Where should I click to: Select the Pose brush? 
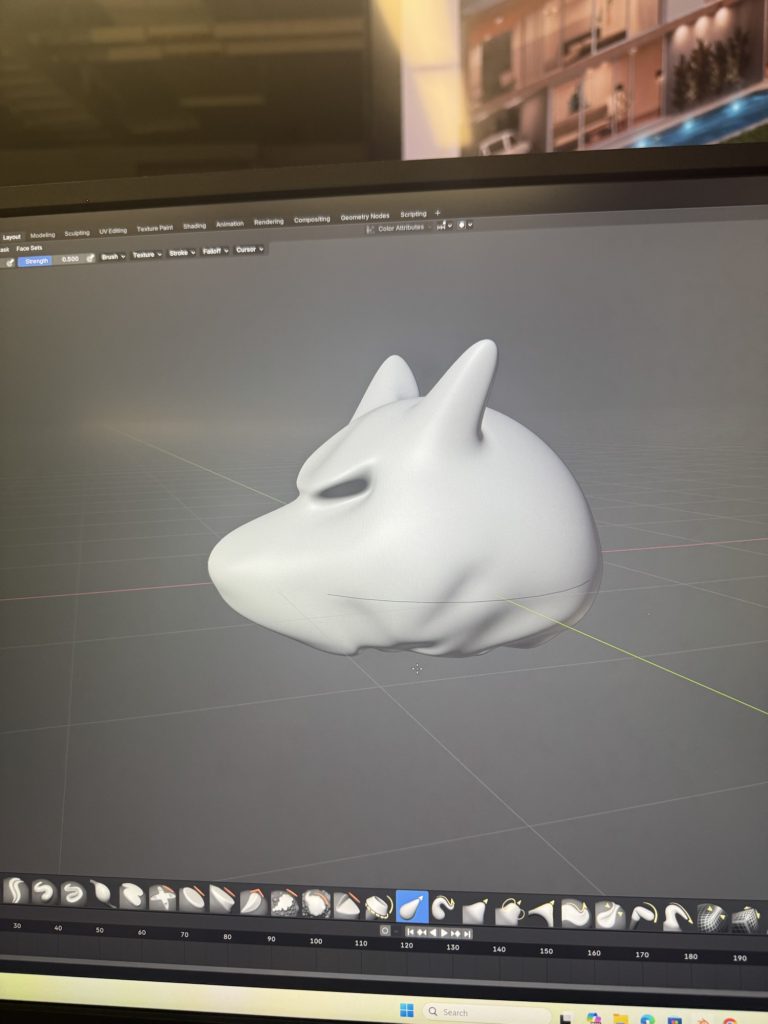tap(609, 916)
